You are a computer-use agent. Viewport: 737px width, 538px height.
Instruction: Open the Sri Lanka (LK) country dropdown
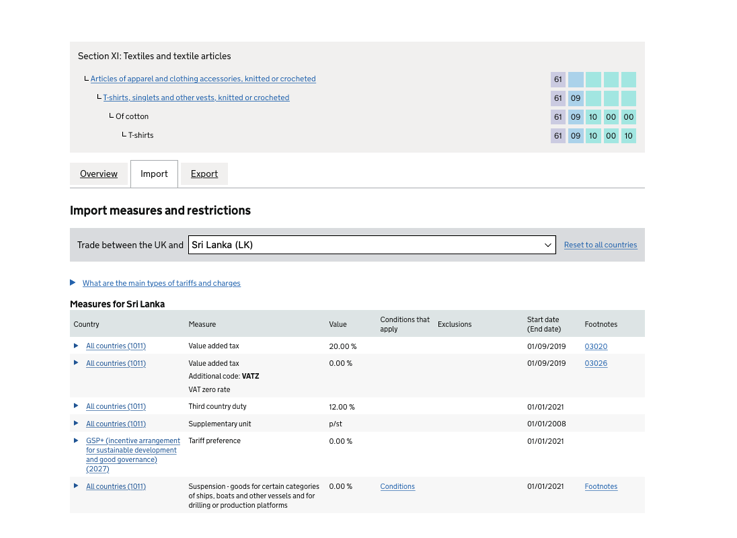click(372, 245)
